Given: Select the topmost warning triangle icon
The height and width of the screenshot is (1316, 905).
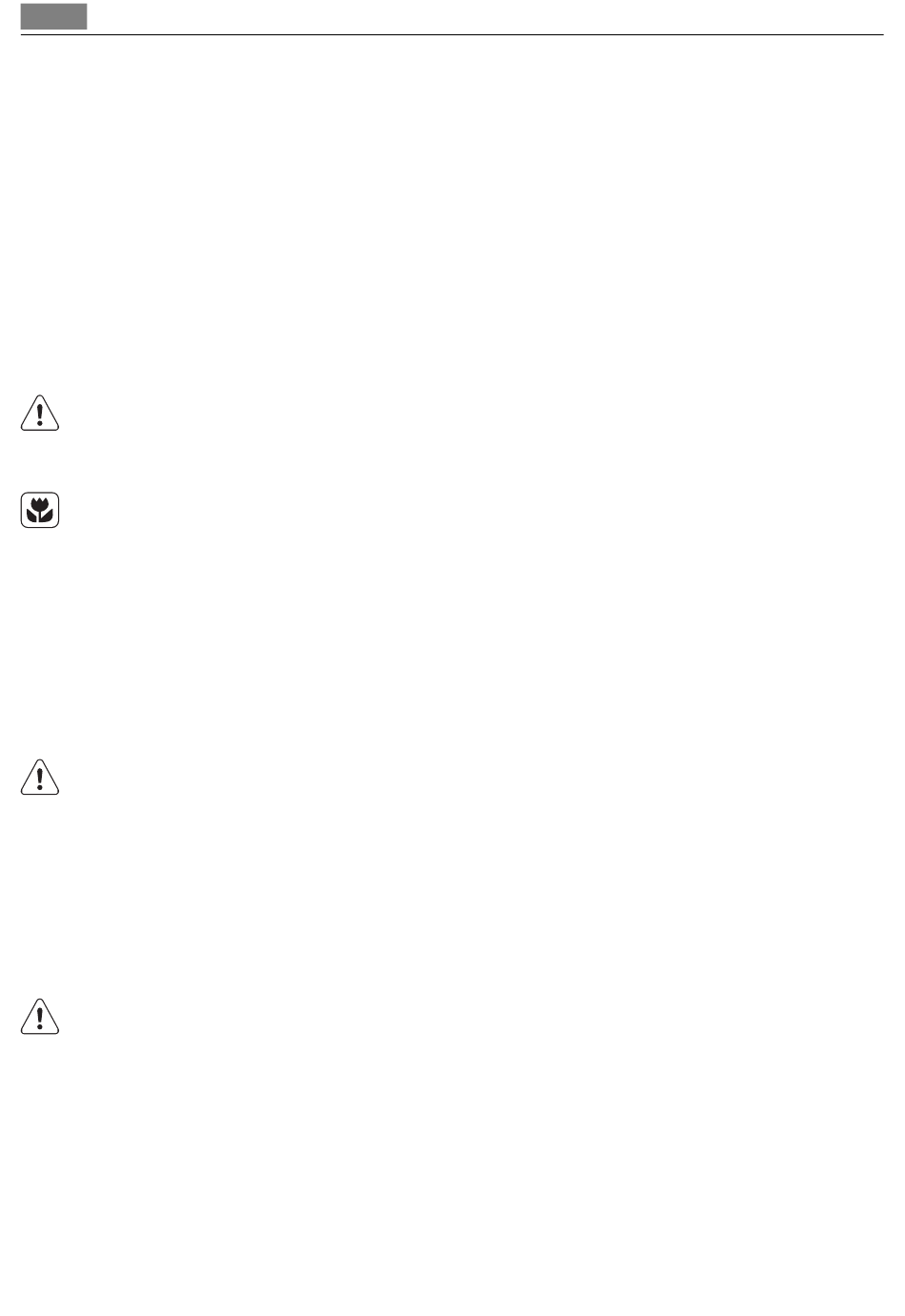Looking at the screenshot, I should click(40, 413).
